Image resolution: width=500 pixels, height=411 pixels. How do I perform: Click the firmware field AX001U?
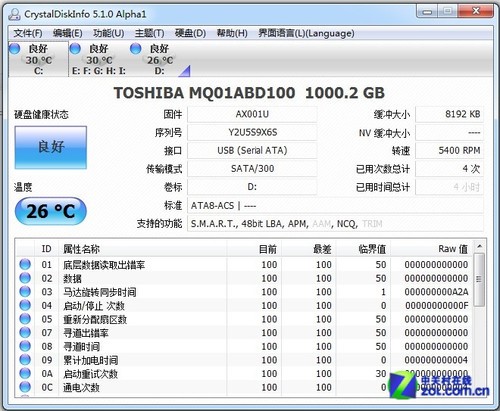pos(252,114)
